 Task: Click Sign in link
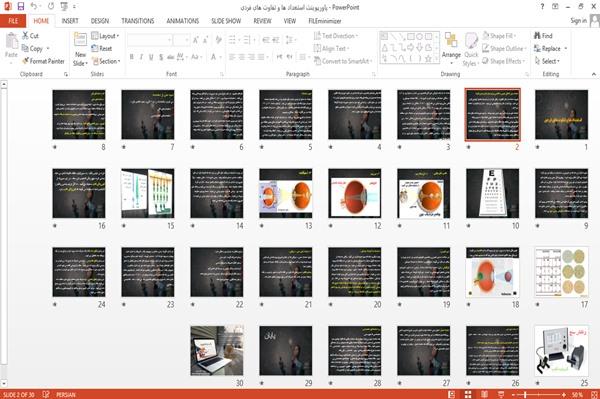point(578,21)
